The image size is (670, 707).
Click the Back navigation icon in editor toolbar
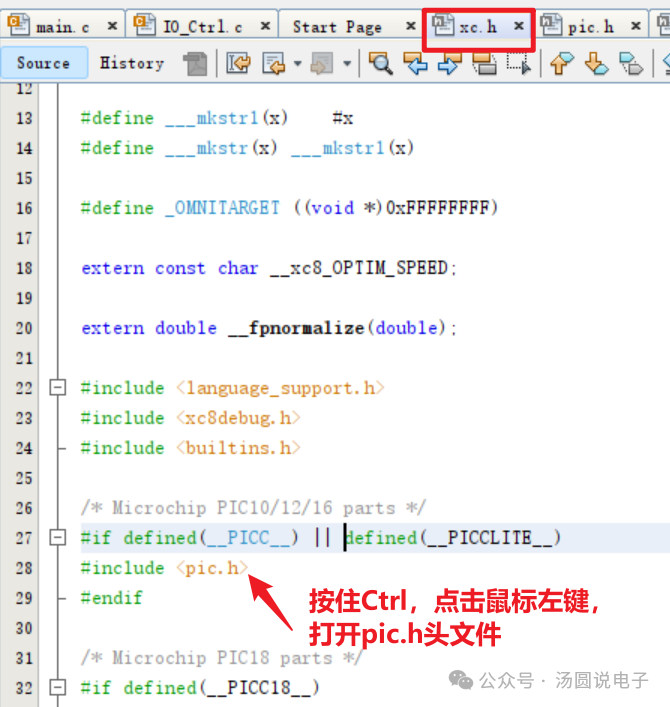[x=274, y=63]
